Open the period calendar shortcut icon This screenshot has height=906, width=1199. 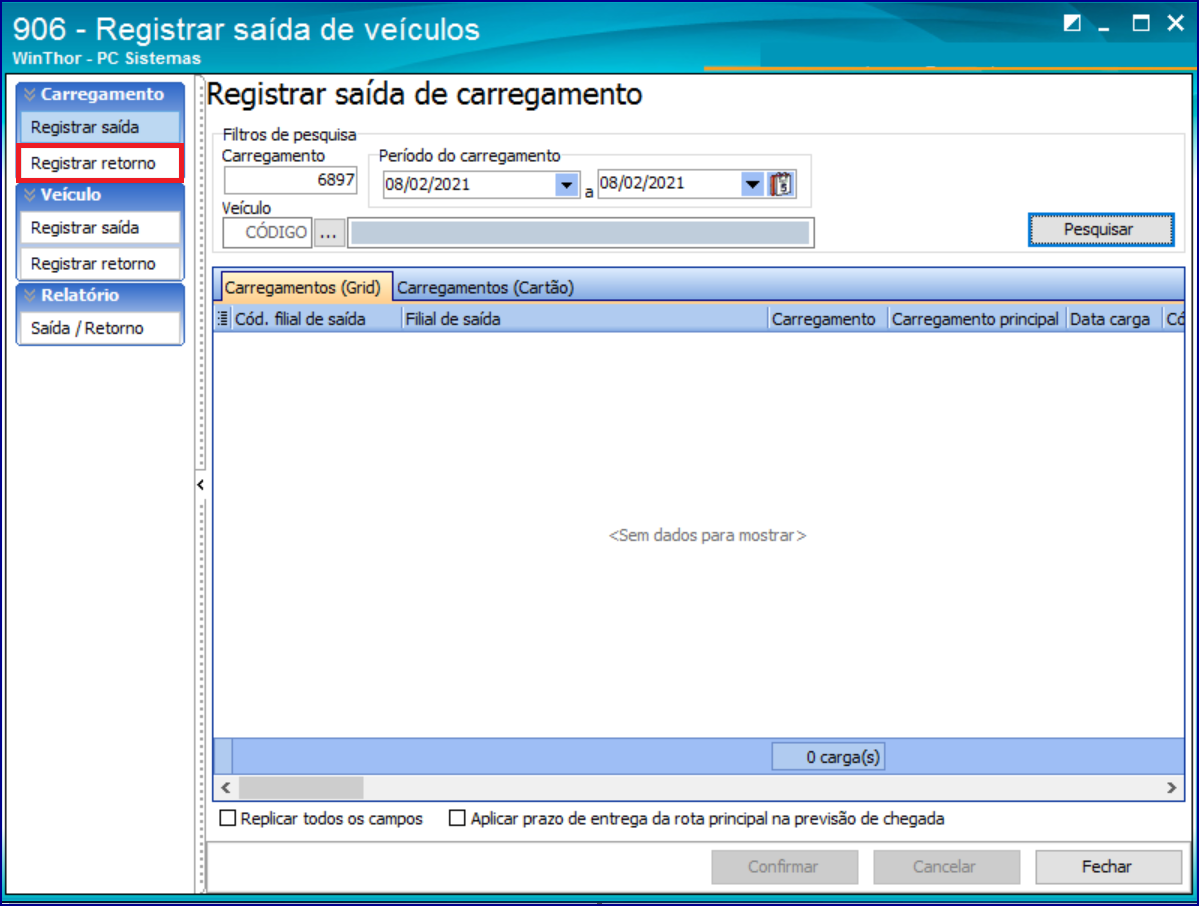click(x=781, y=184)
